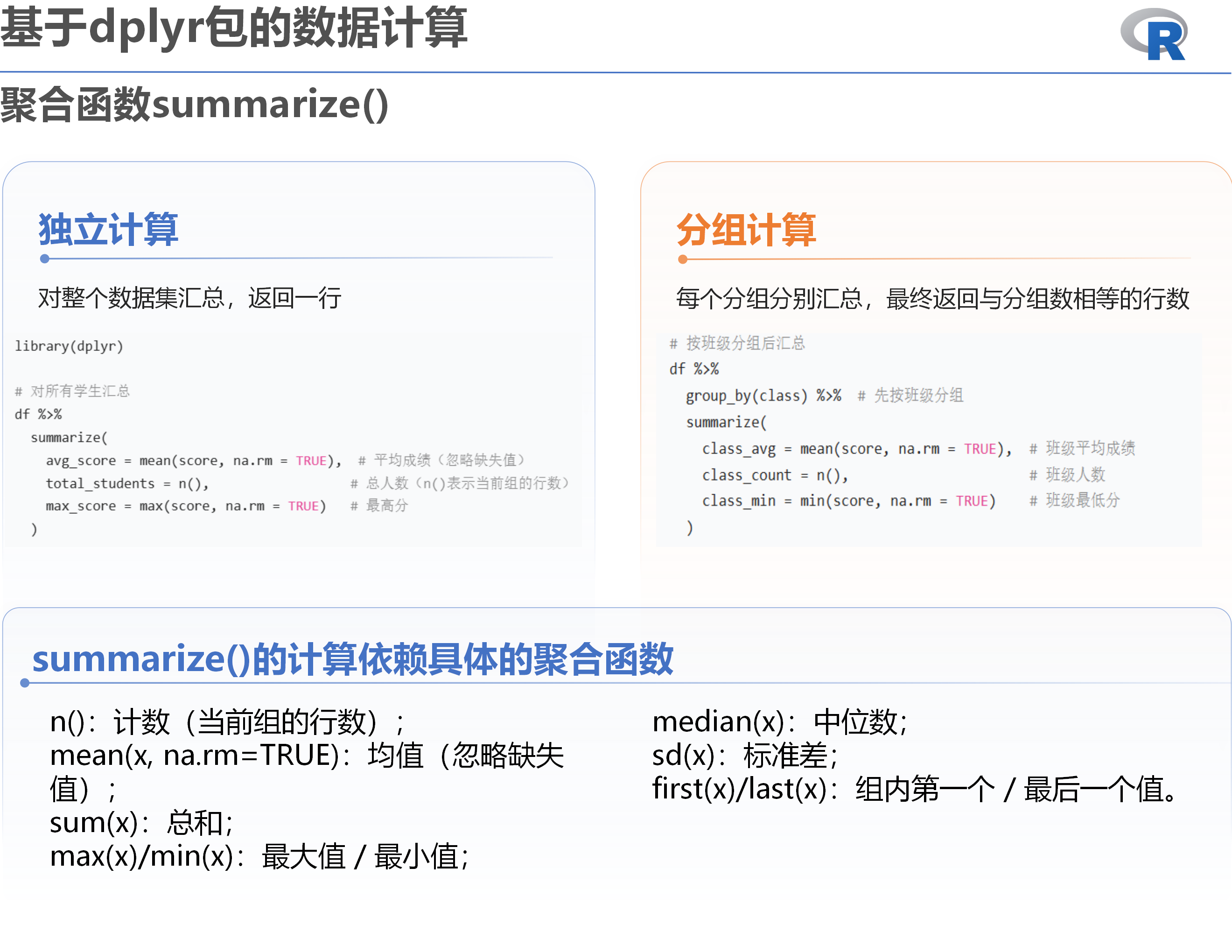Click the comment # 平均成绩（忽略缺失值）
Viewport: 1232px width, 952px height.
point(442,460)
